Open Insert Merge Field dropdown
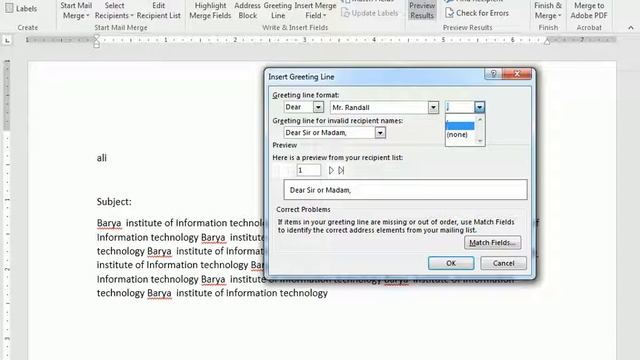The height and width of the screenshot is (360, 640). pyautogui.click(x=316, y=11)
